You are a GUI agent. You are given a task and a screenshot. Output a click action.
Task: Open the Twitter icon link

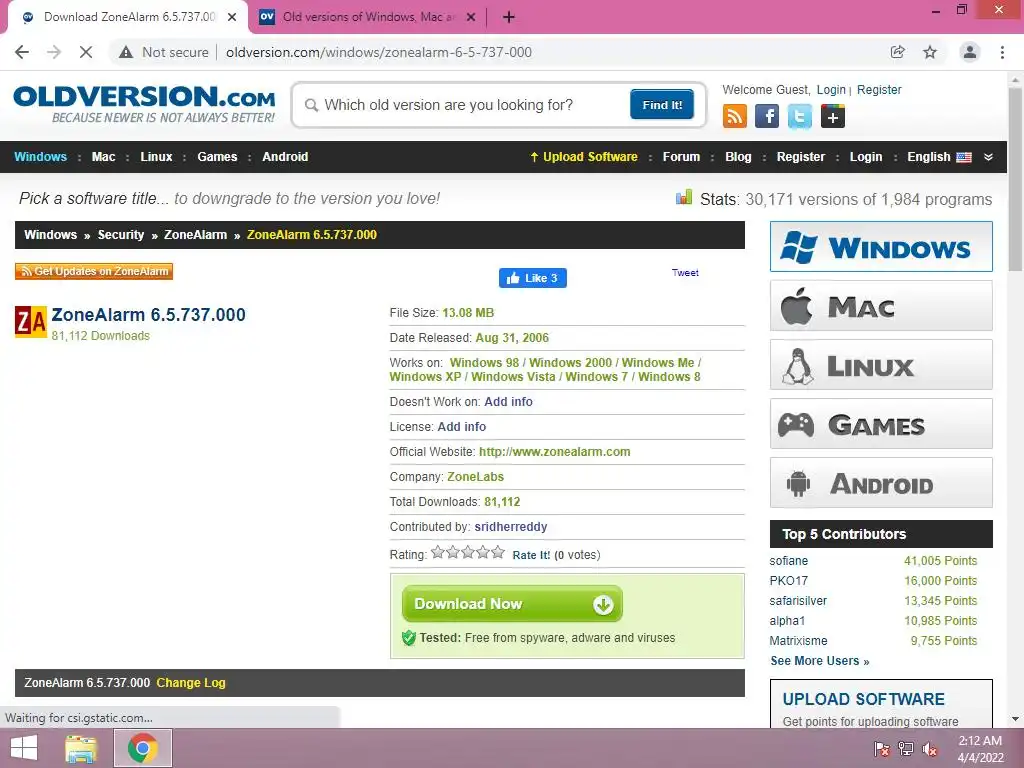coord(799,117)
